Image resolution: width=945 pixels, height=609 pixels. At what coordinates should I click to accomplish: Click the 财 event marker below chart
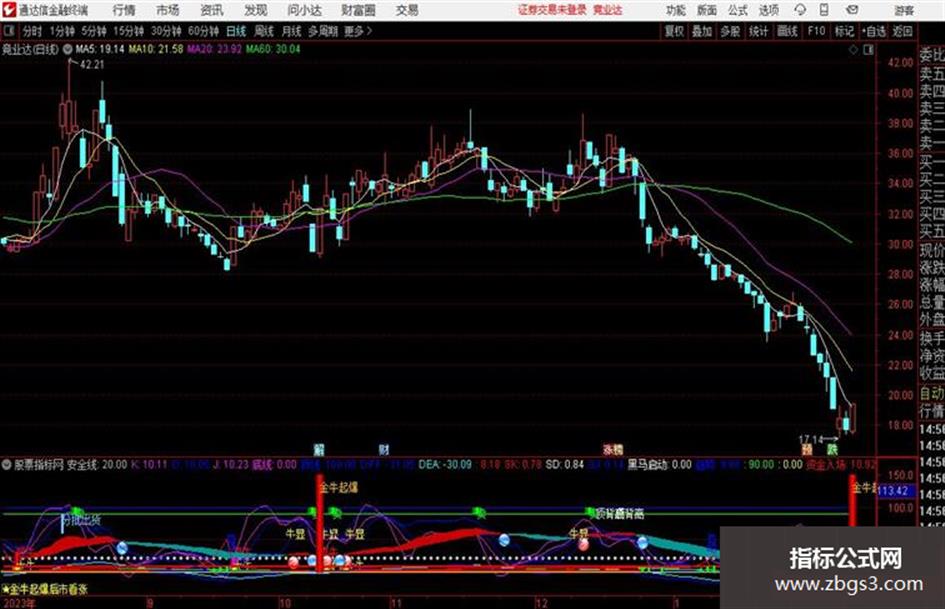click(x=383, y=449)
